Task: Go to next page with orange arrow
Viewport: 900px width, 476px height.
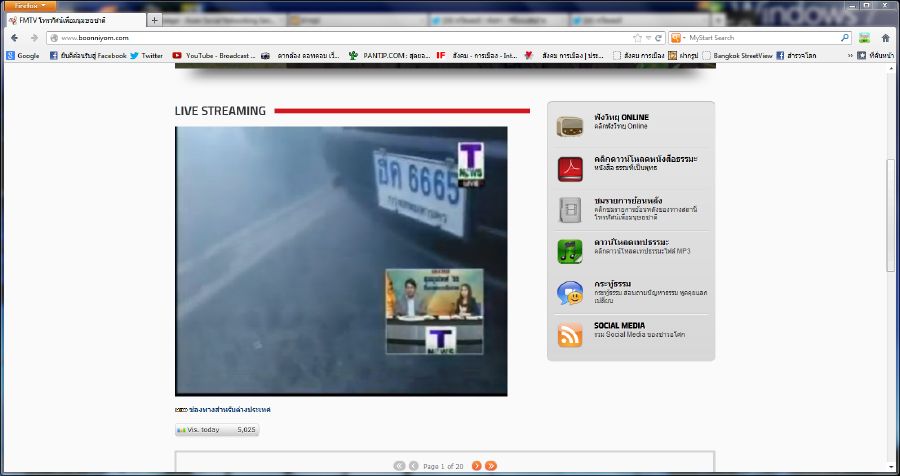Action: pyautogui.click(x=476, y=466)
